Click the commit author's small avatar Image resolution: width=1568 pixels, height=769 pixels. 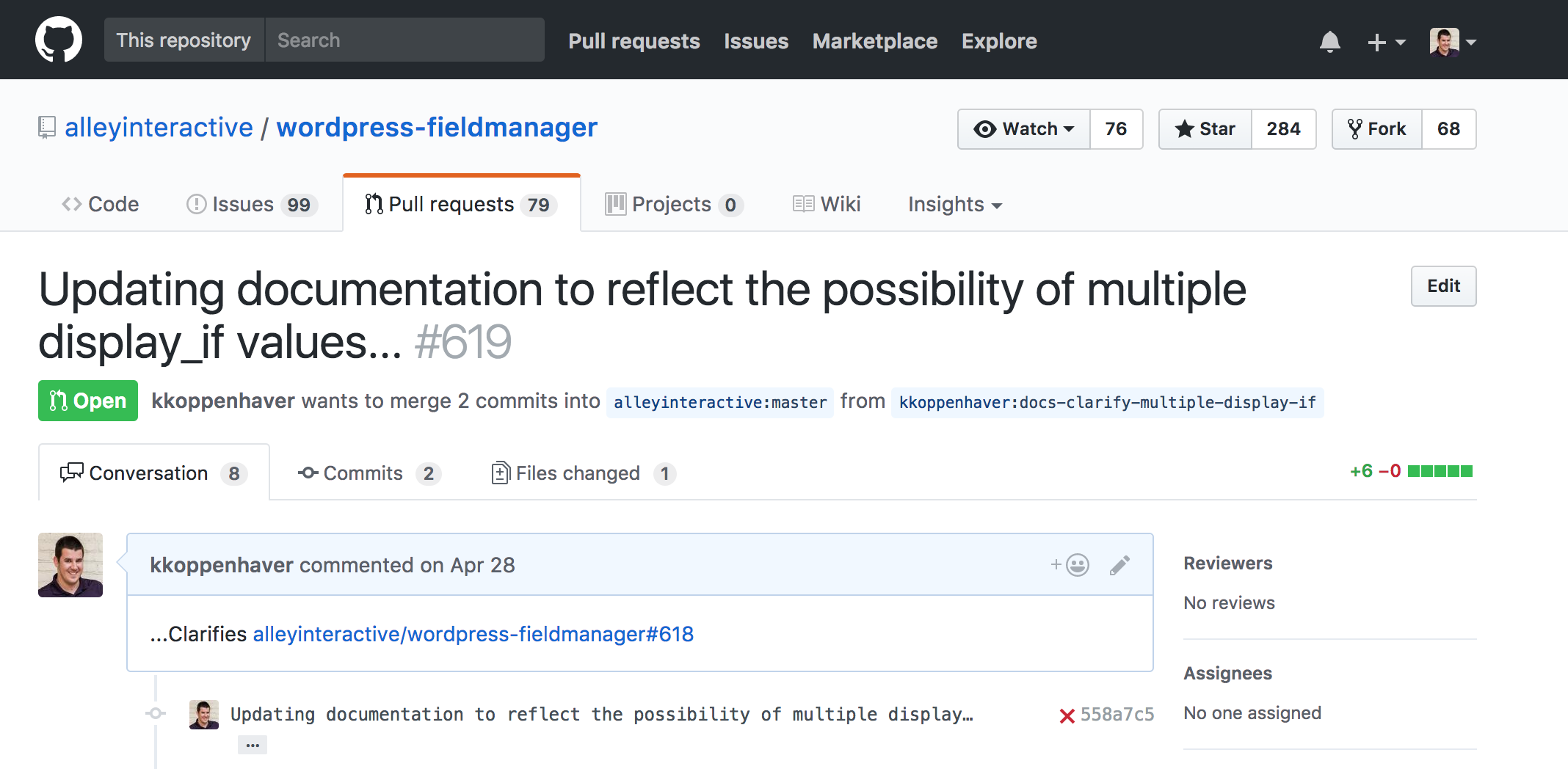pyautogui.click(x=204, y=714)
